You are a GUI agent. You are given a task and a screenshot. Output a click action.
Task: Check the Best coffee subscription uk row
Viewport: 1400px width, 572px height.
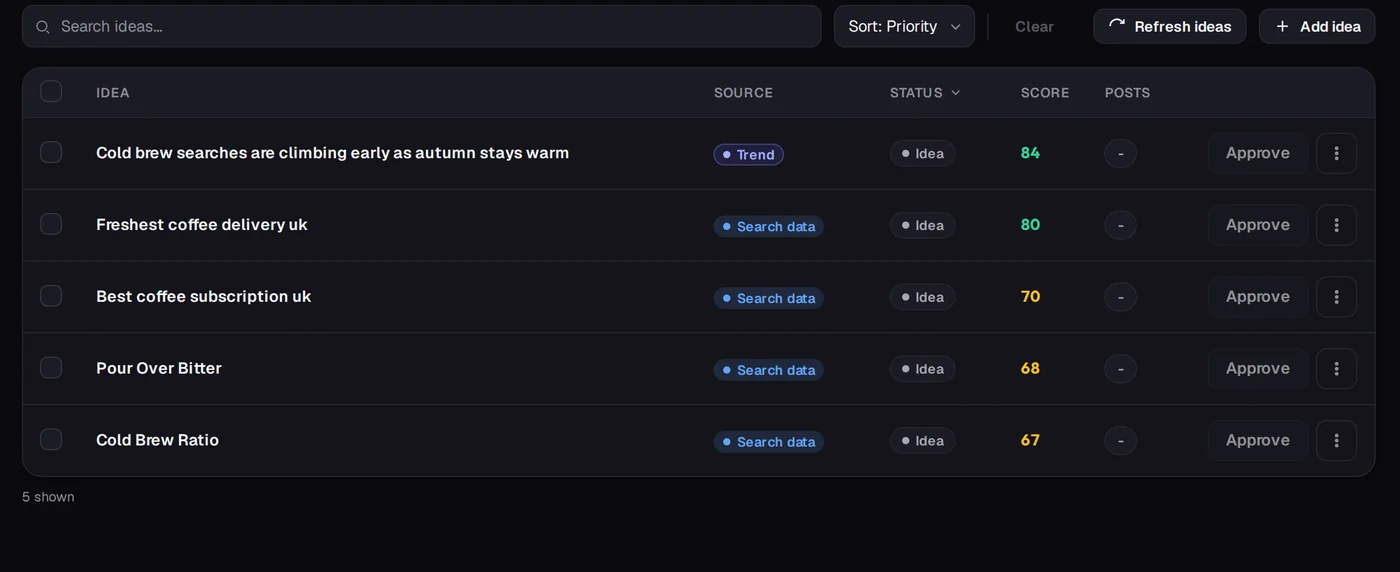click(x=51, y=296)
